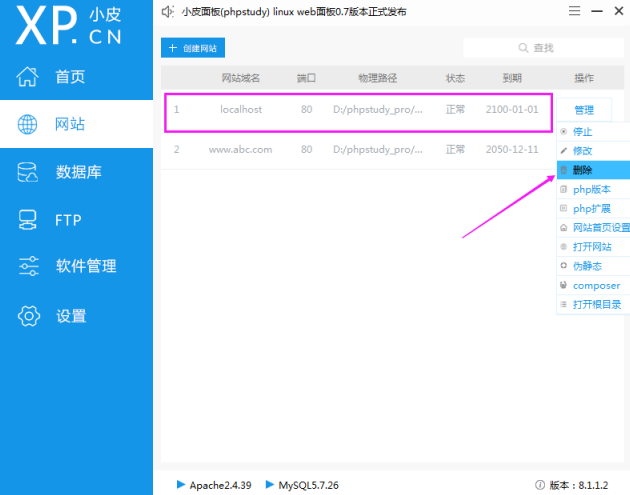This screenshot has height=495, width=630.
Task: Click composer in the context menu
Action: (596, 285)
